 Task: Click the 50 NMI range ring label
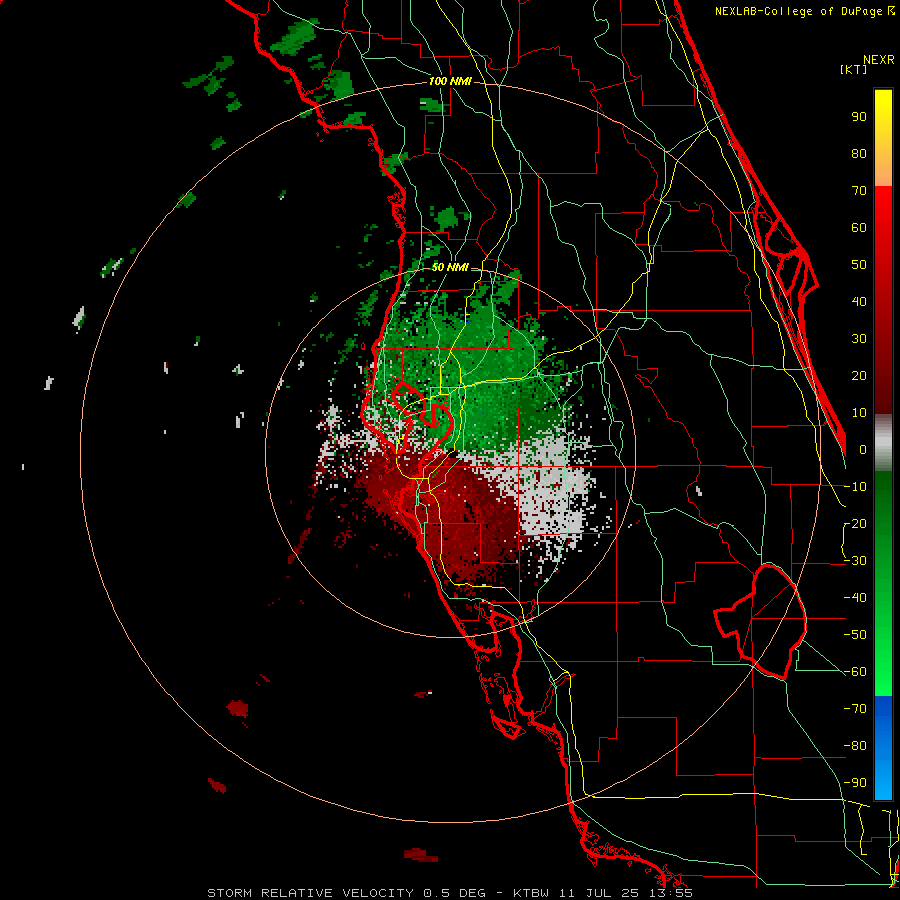[450, 267]
